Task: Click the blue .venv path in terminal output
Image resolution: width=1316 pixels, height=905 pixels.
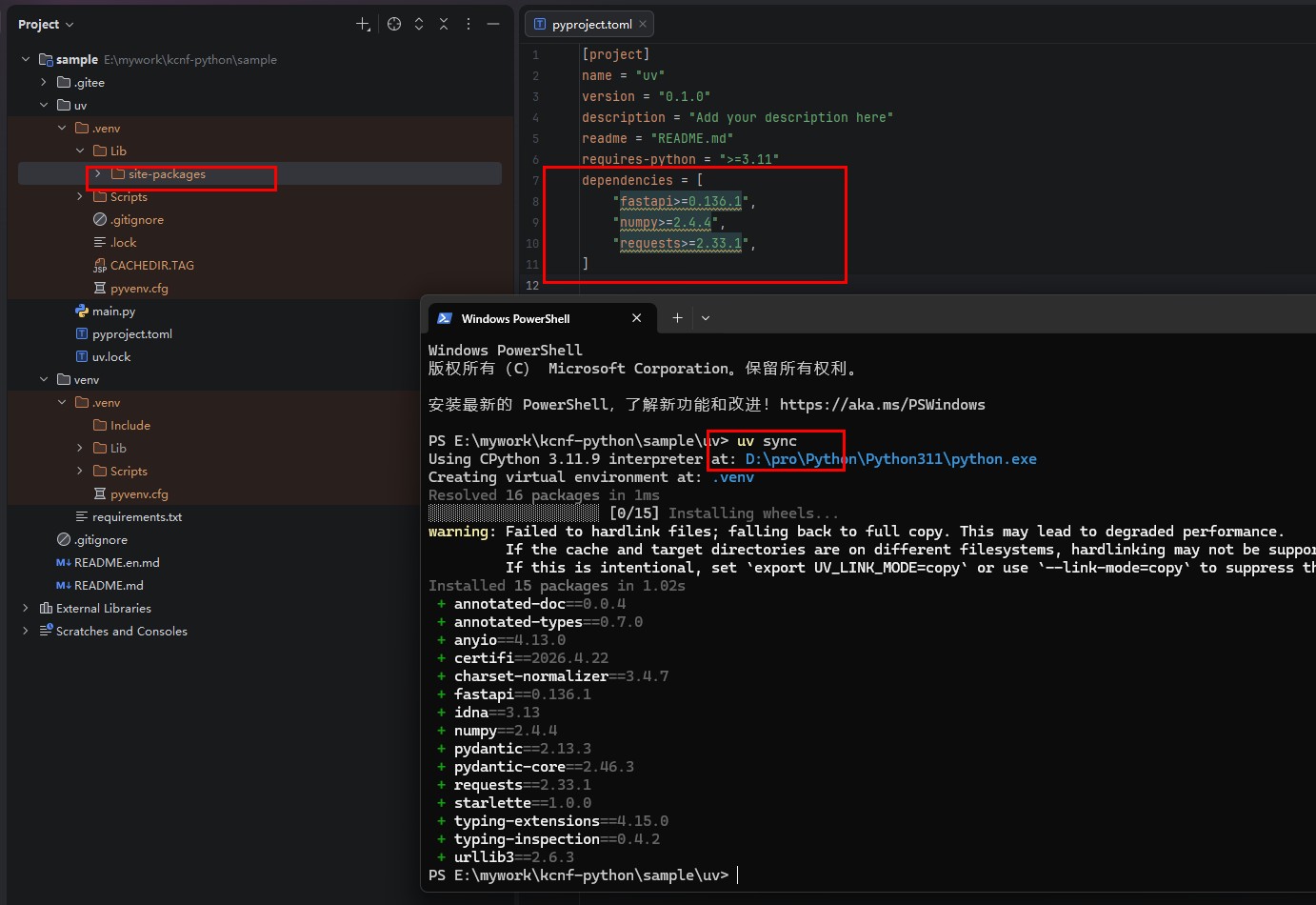Action: click(x=733, y=477)
